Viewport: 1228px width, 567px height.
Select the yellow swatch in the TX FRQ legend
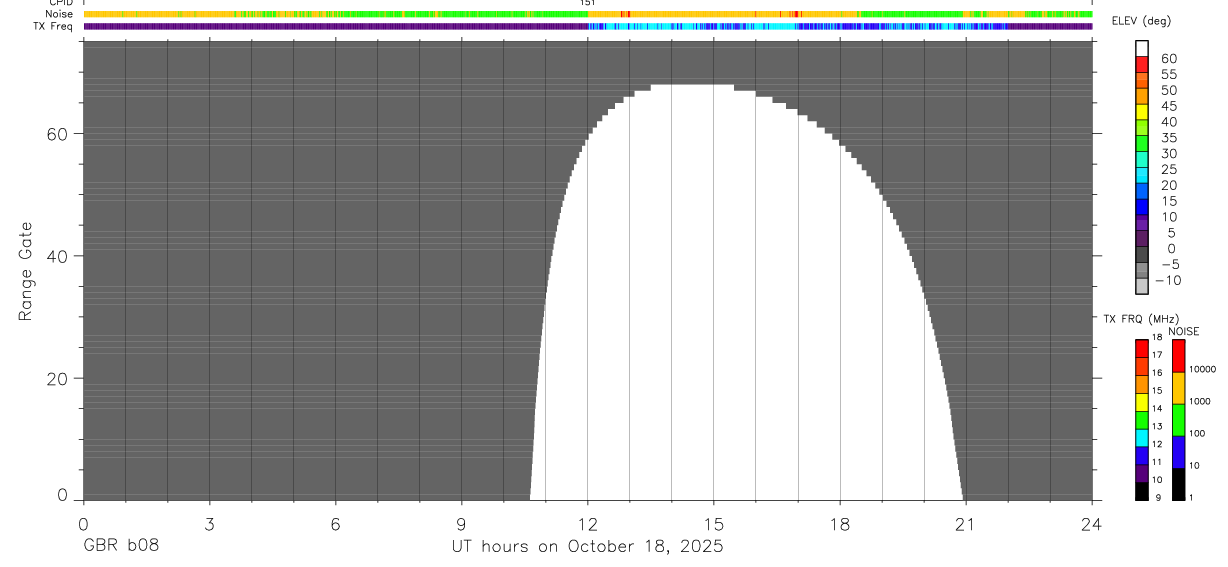(1141, 401)
